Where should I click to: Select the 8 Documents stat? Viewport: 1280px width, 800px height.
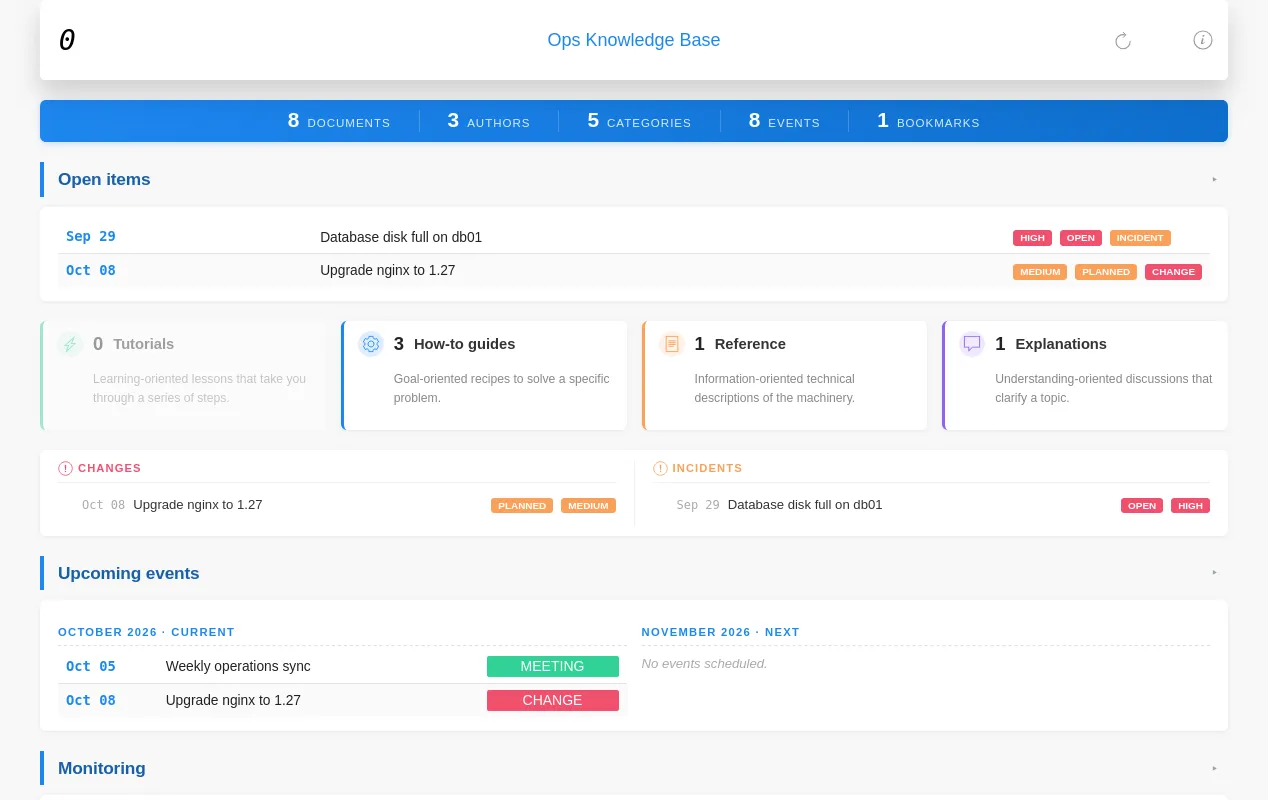coord(339,121)
